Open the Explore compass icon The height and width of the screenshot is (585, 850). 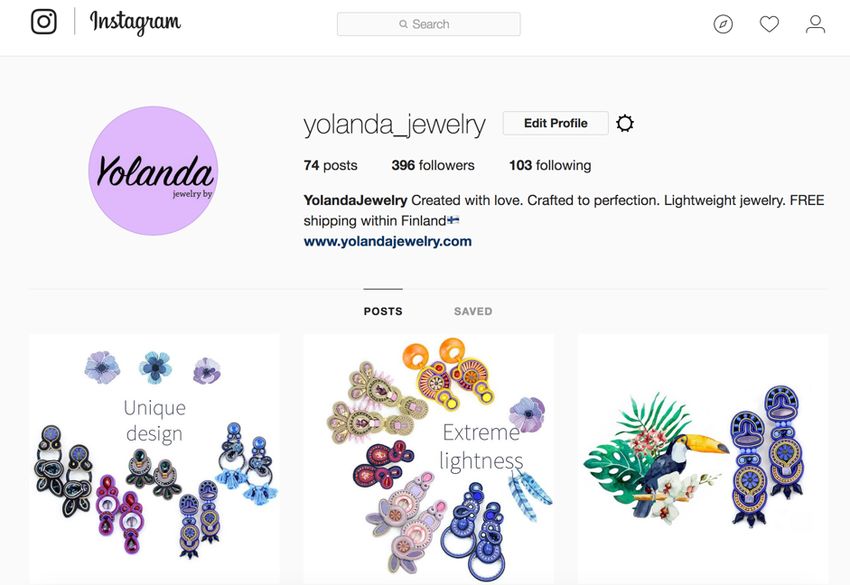click(723, 24)
